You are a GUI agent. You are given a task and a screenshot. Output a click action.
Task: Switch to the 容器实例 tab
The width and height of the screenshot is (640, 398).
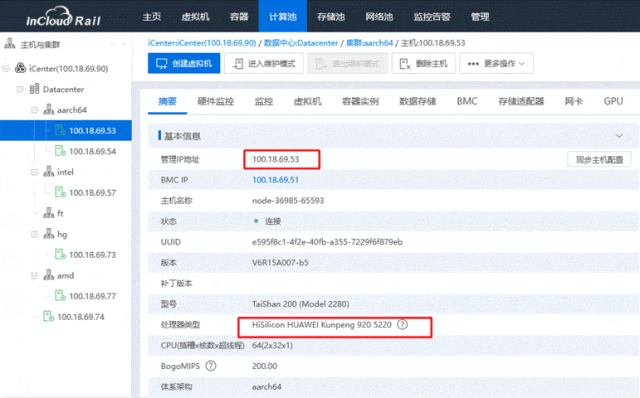(360, 101)
